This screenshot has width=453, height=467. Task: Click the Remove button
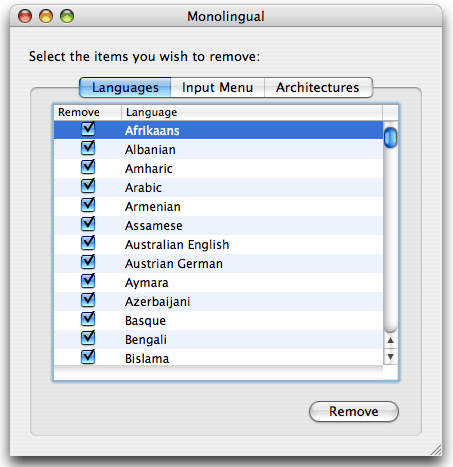(354, 412)
